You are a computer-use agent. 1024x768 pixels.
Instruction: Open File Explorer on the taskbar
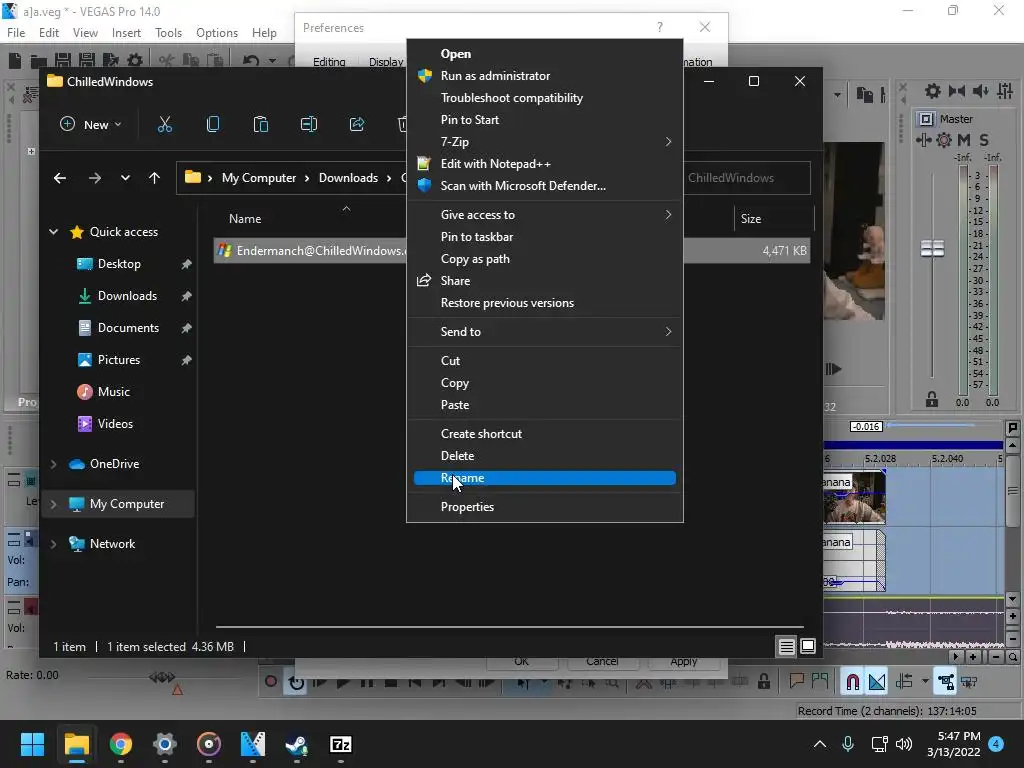pos(76,744)
